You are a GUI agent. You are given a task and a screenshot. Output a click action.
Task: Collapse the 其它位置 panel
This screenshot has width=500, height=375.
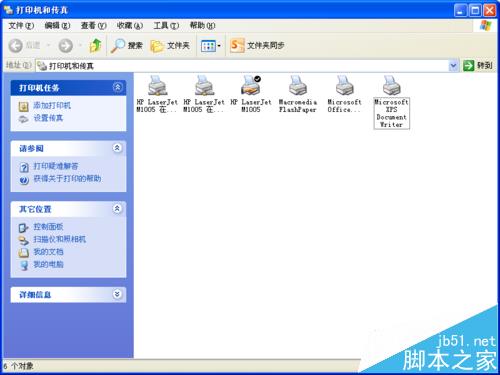pos(117,209)
